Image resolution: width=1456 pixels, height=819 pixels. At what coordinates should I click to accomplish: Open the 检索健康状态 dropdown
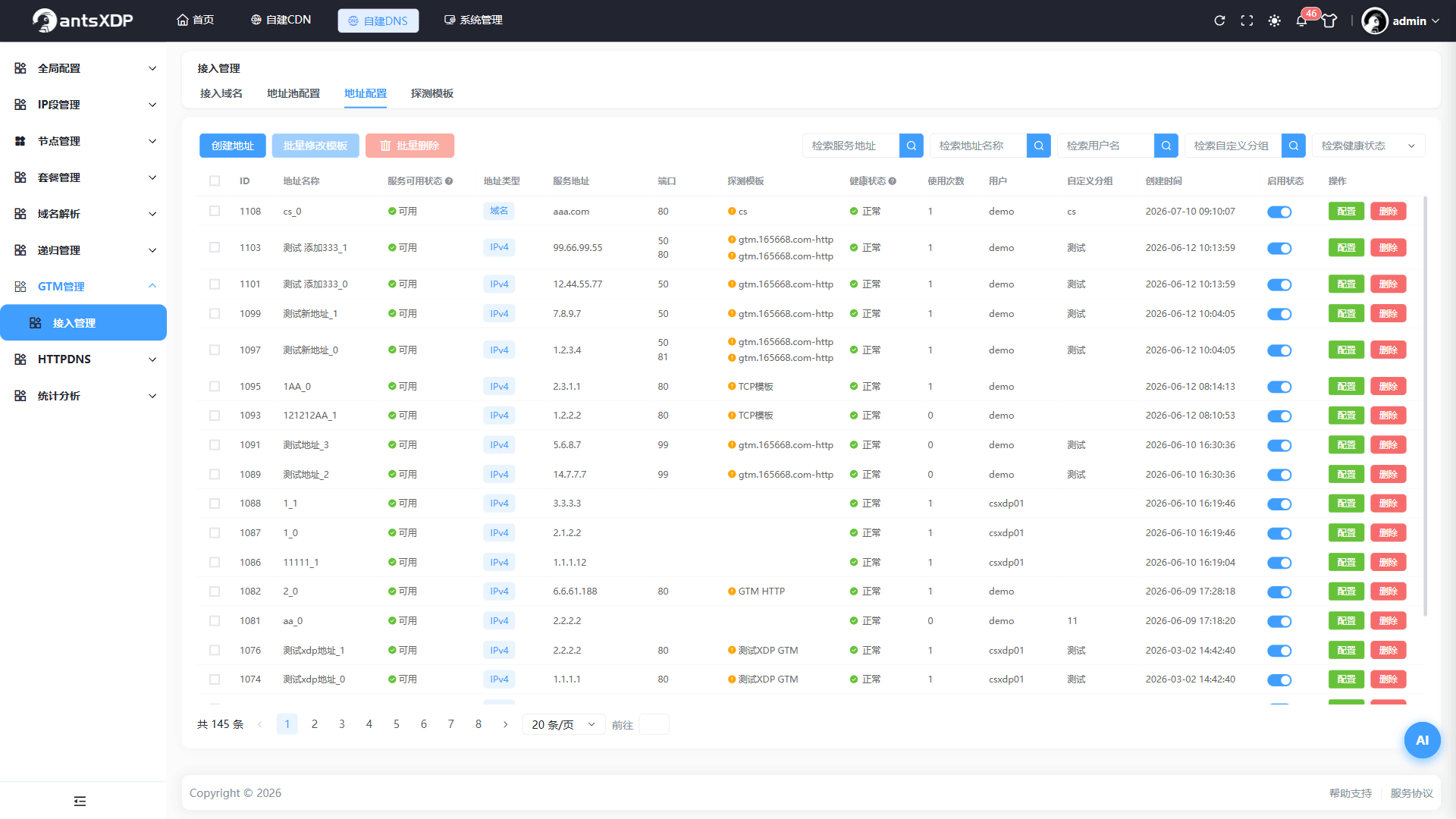coord(1368,146)
